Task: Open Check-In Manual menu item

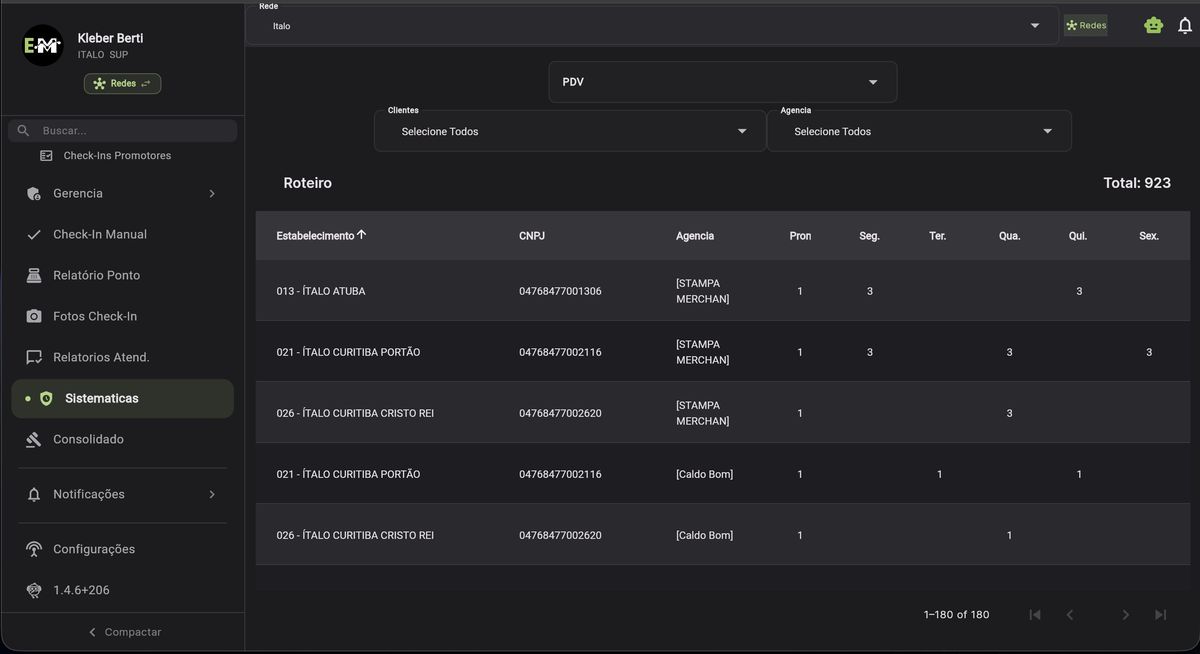Action: (x=100, y=234)
